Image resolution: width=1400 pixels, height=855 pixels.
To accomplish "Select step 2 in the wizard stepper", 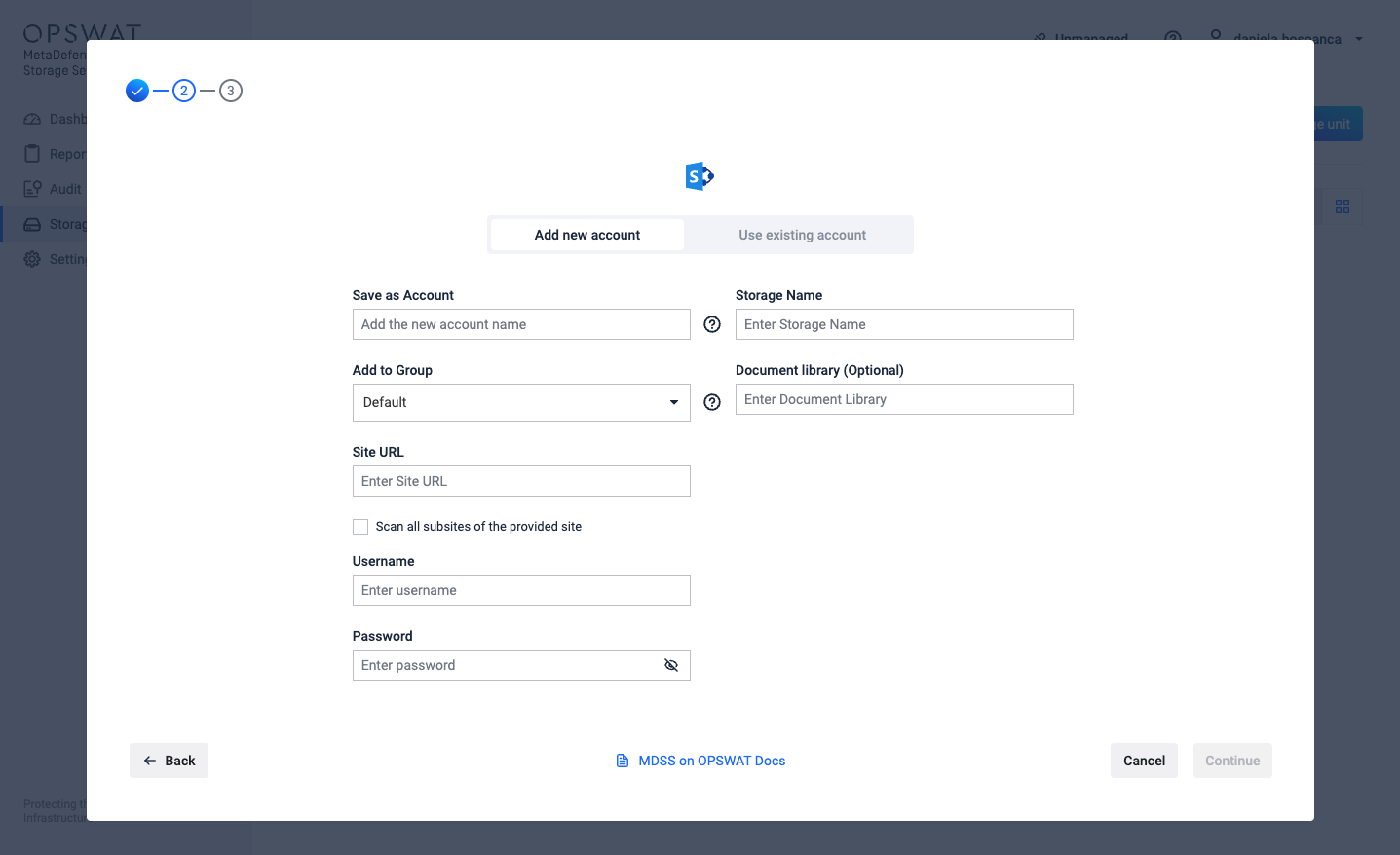I will coord(184,91).
